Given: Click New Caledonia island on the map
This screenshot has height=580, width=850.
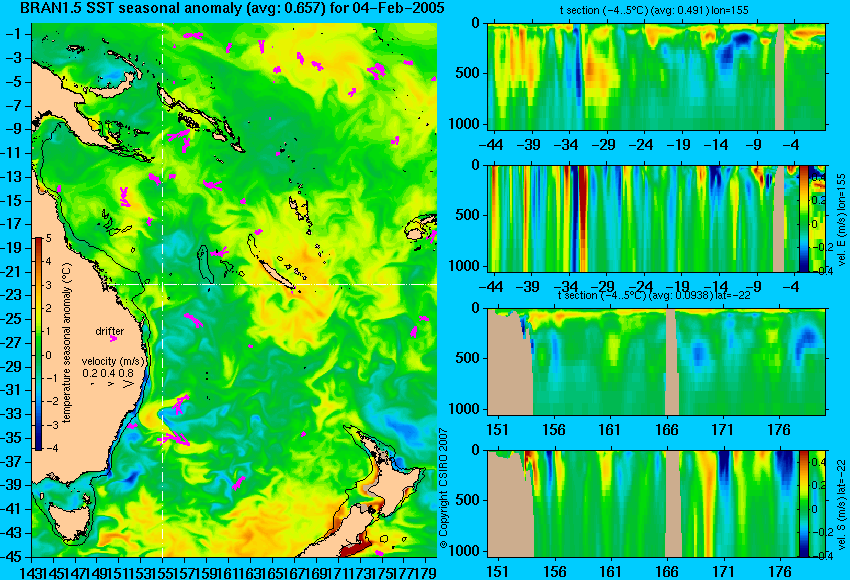Looking at the screenshot, I should [276, 274].
